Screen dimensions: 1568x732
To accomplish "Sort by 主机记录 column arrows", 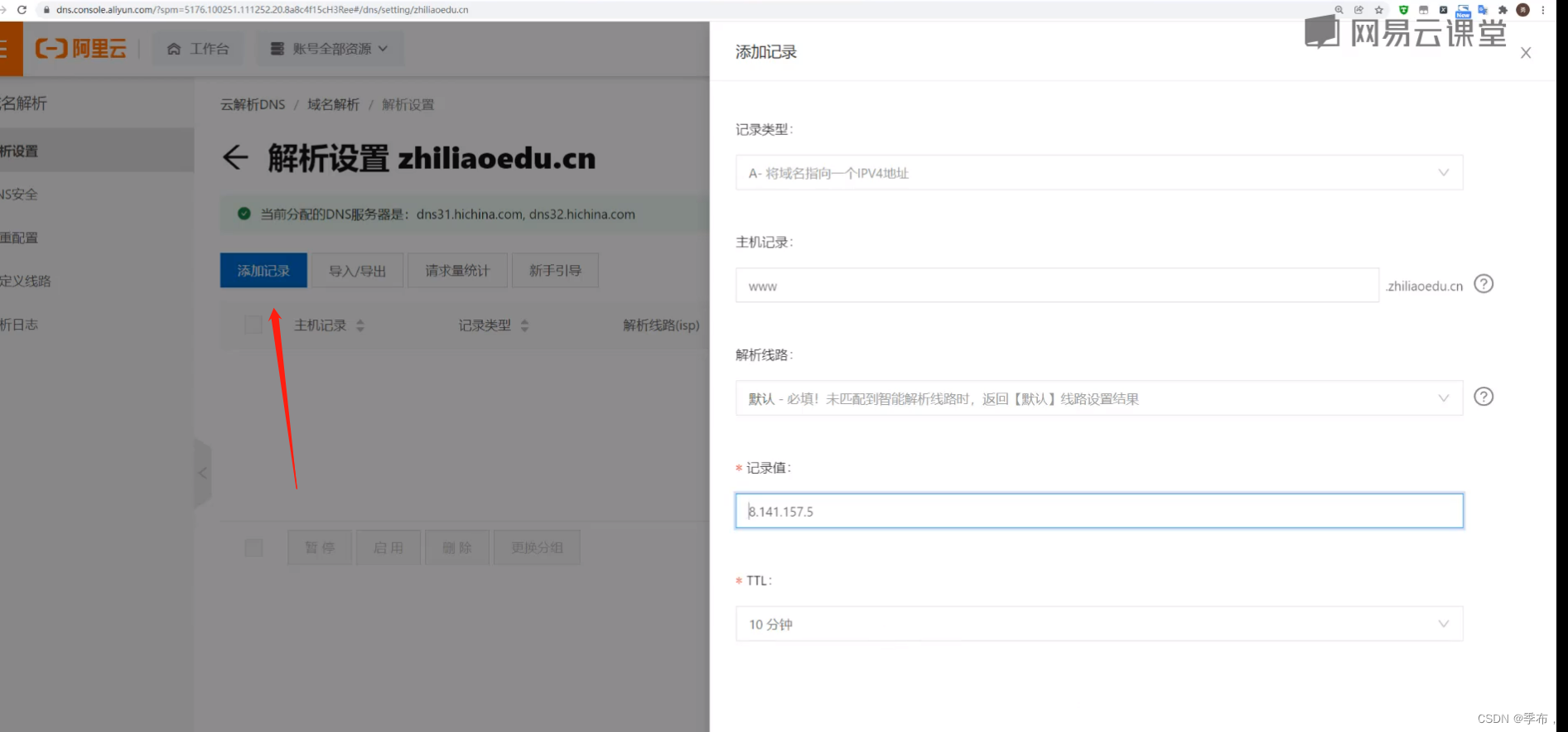I will click(x=359, y=325).
